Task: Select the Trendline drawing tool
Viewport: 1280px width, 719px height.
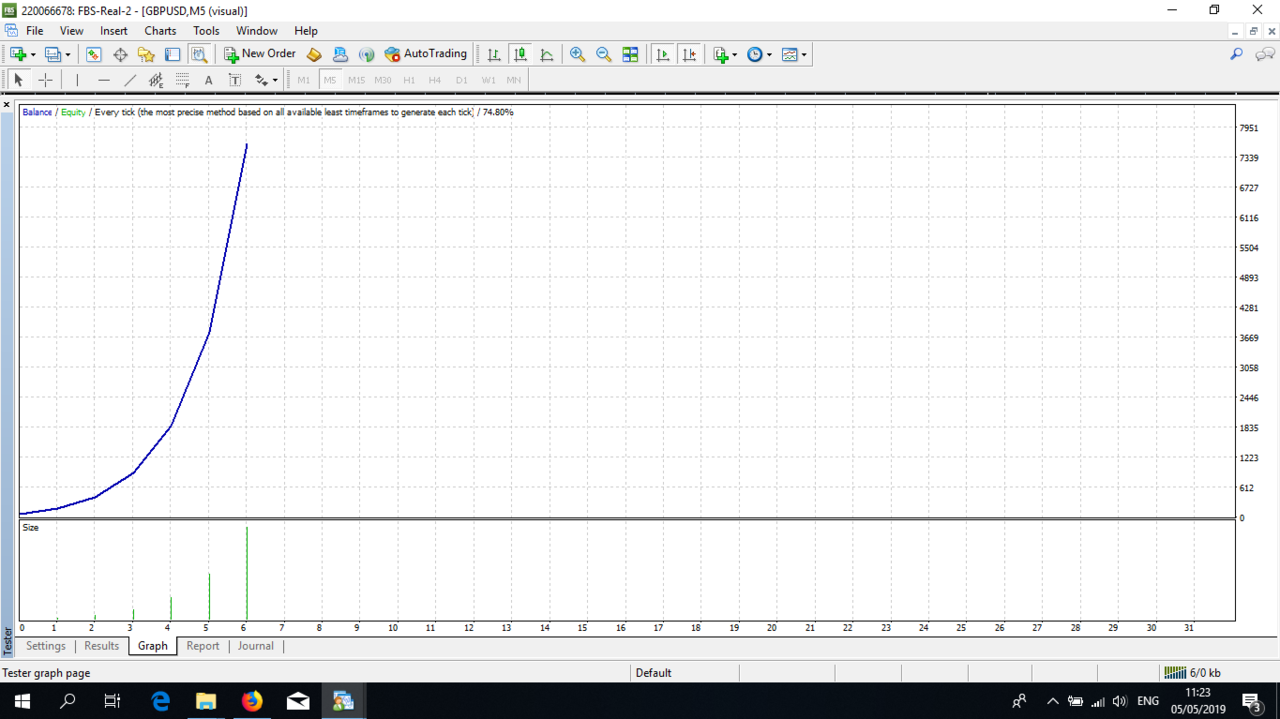Action: (x=130, y=80)
